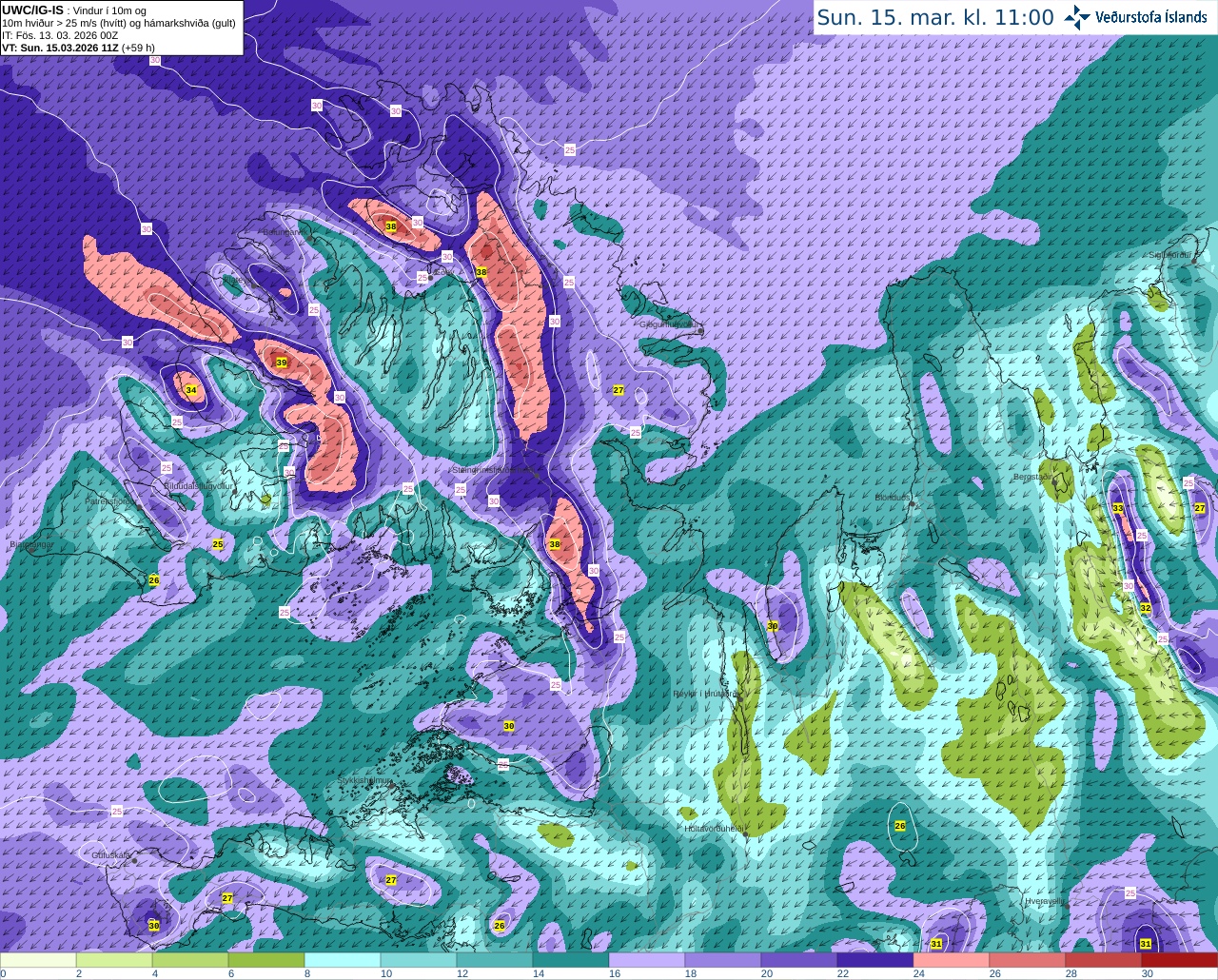Click the 16–18 m/s lavender legend swatch
Image resolution: width=1218 pixels, height=980 pixels.
[x=647, y=960]
